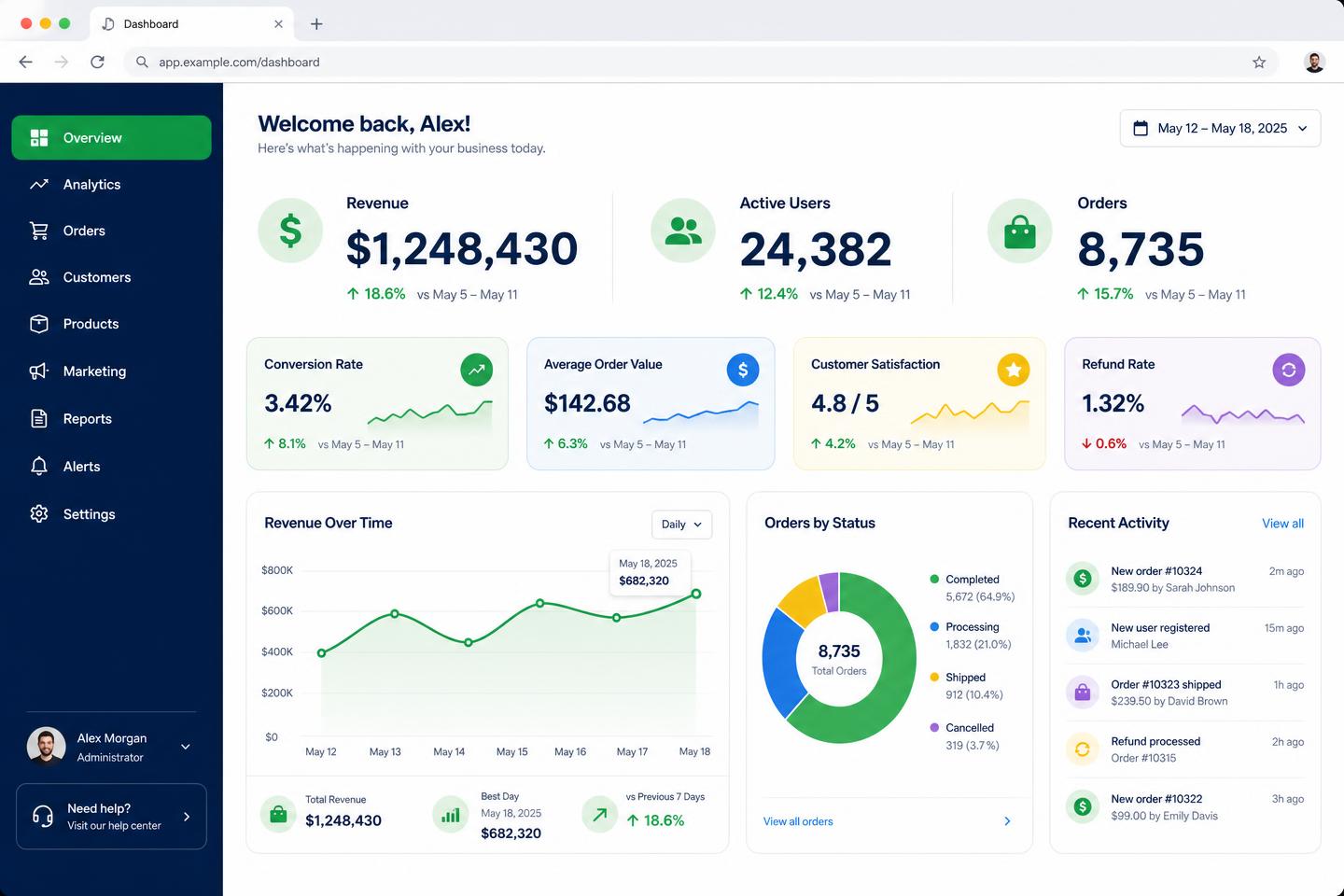This screenshot has height=896, width=1344.
Task: Click the Cancelled 319 (3.7%) legend entry
Action: tap(964, 736)
